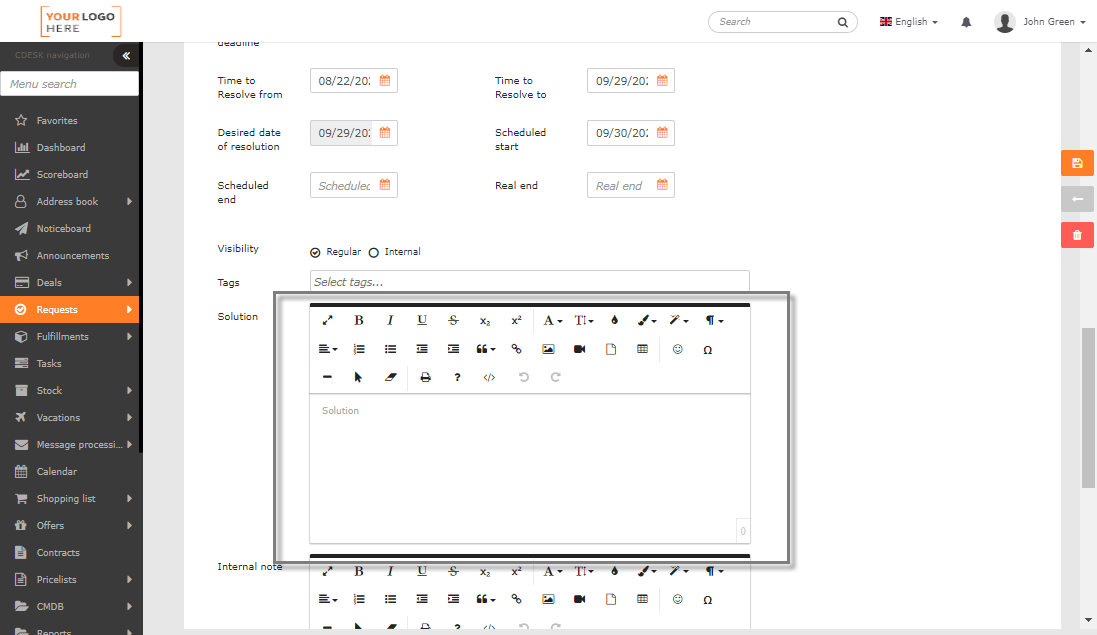The height and width of the screenshot is (635, 1097).
Task: Underline text in Solution editor
Action: 422,320
